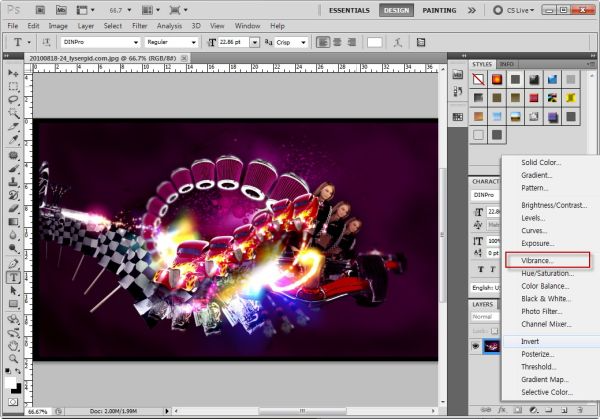Create a new layer via panel icon
Screen dimensions: 600x419
pyautogui.click(x=564, y=410)
